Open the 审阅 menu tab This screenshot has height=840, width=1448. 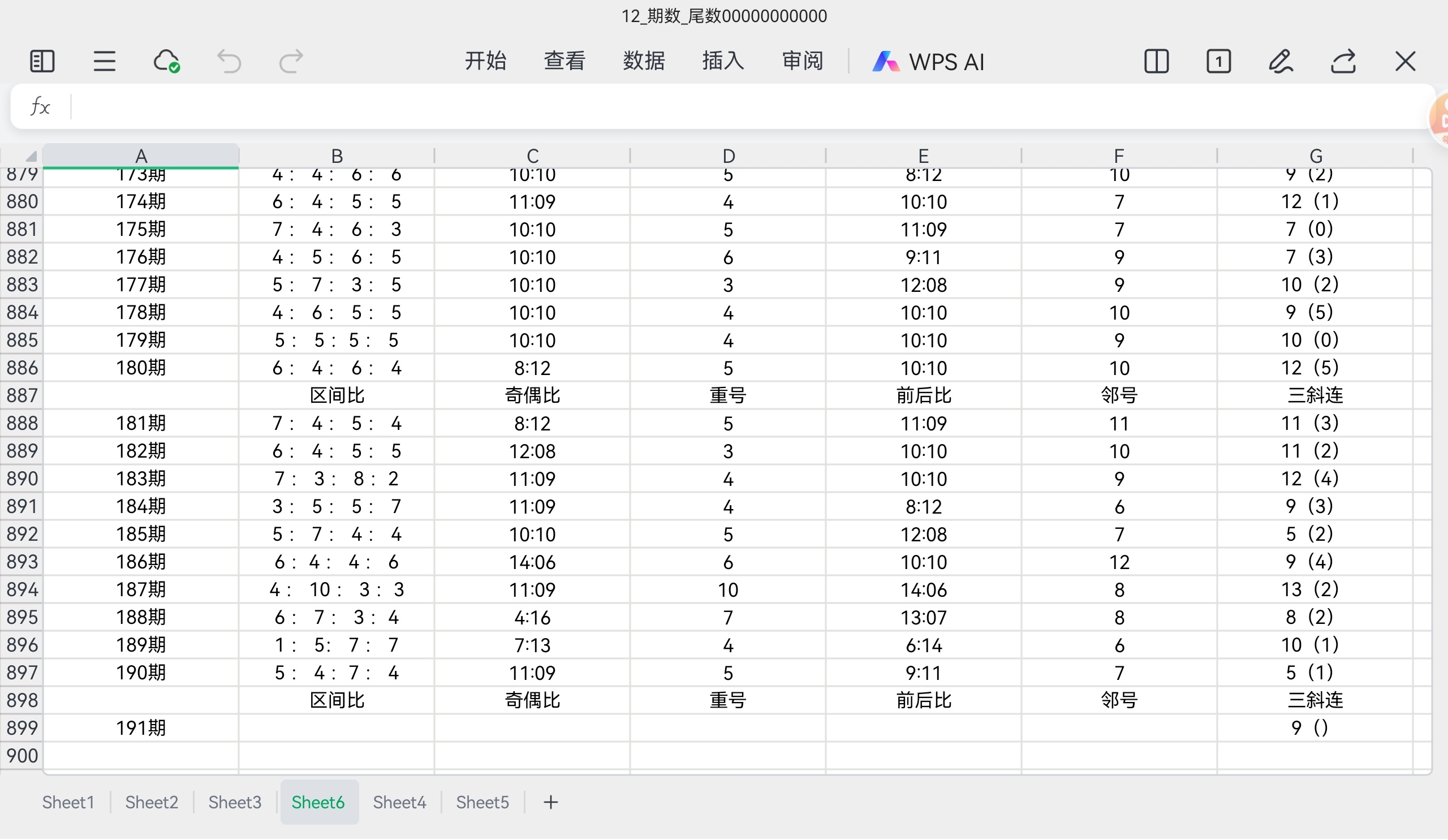click(x=803, y=61)
